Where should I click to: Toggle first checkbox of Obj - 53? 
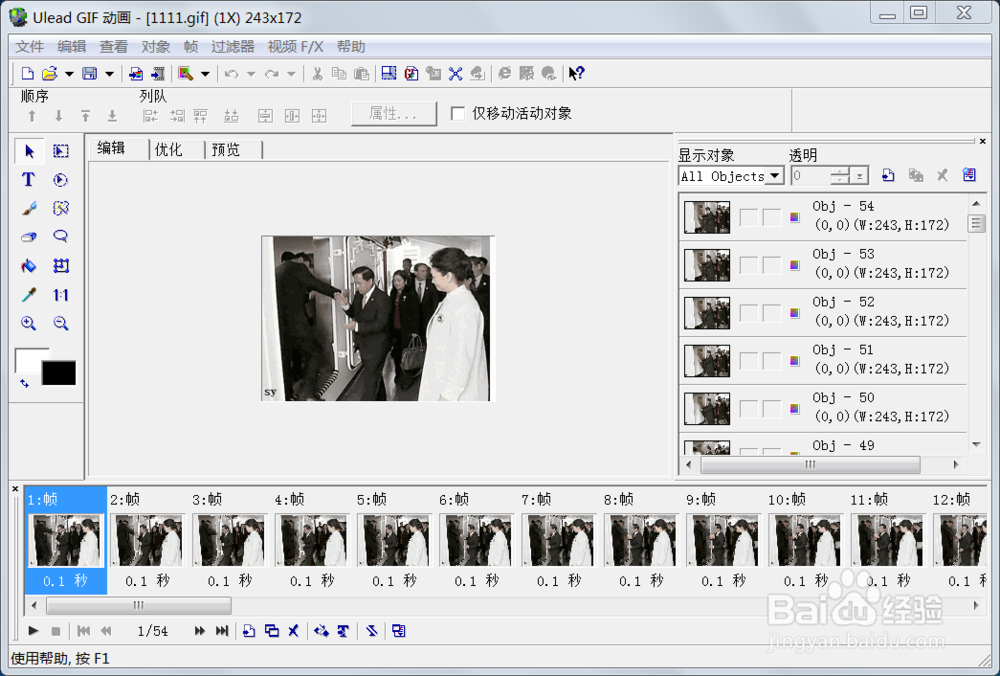[749, 265]
